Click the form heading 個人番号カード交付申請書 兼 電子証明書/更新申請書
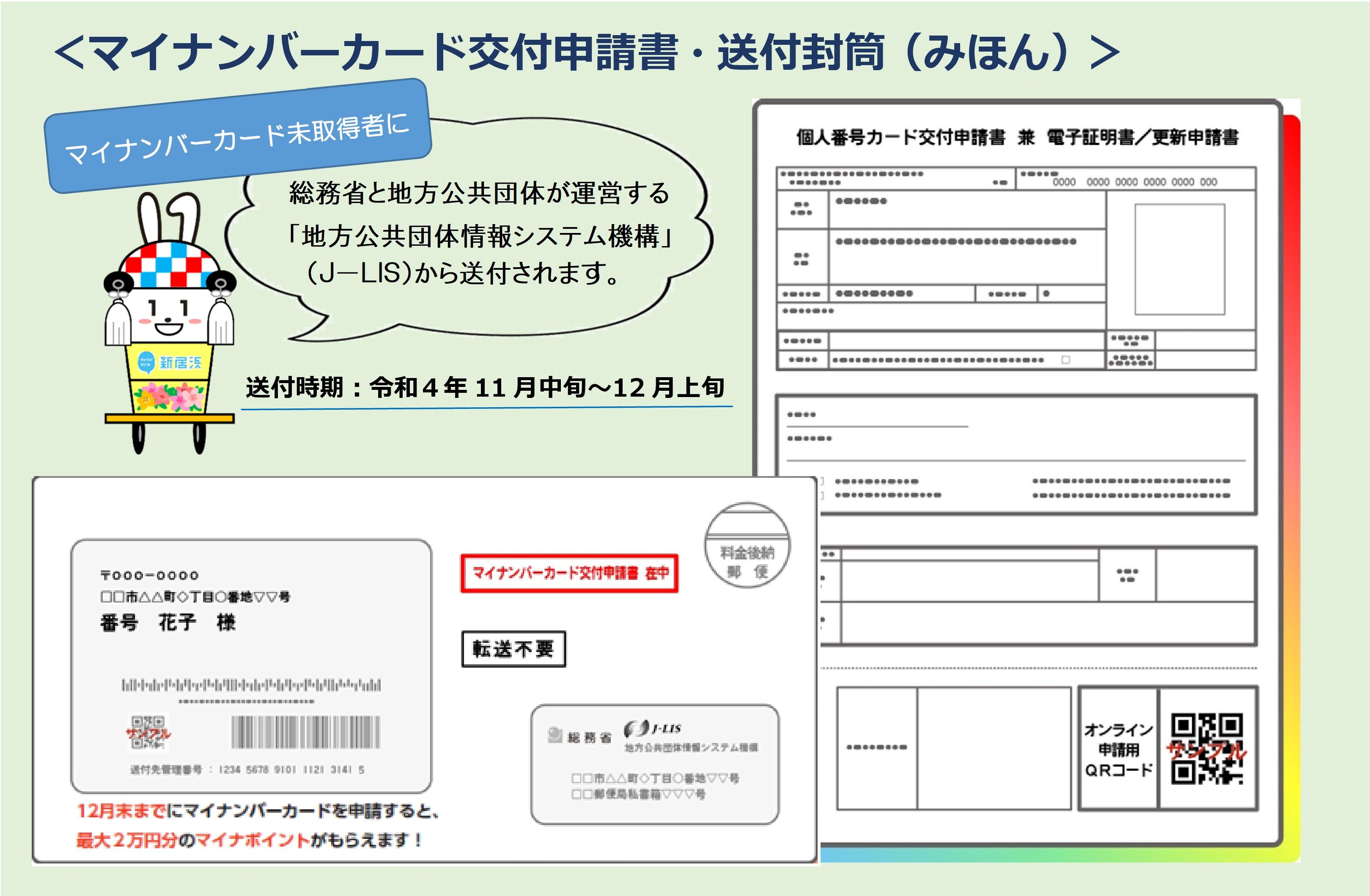Viewport: 1370px width, 896px height. click(x=1017, y=137)
